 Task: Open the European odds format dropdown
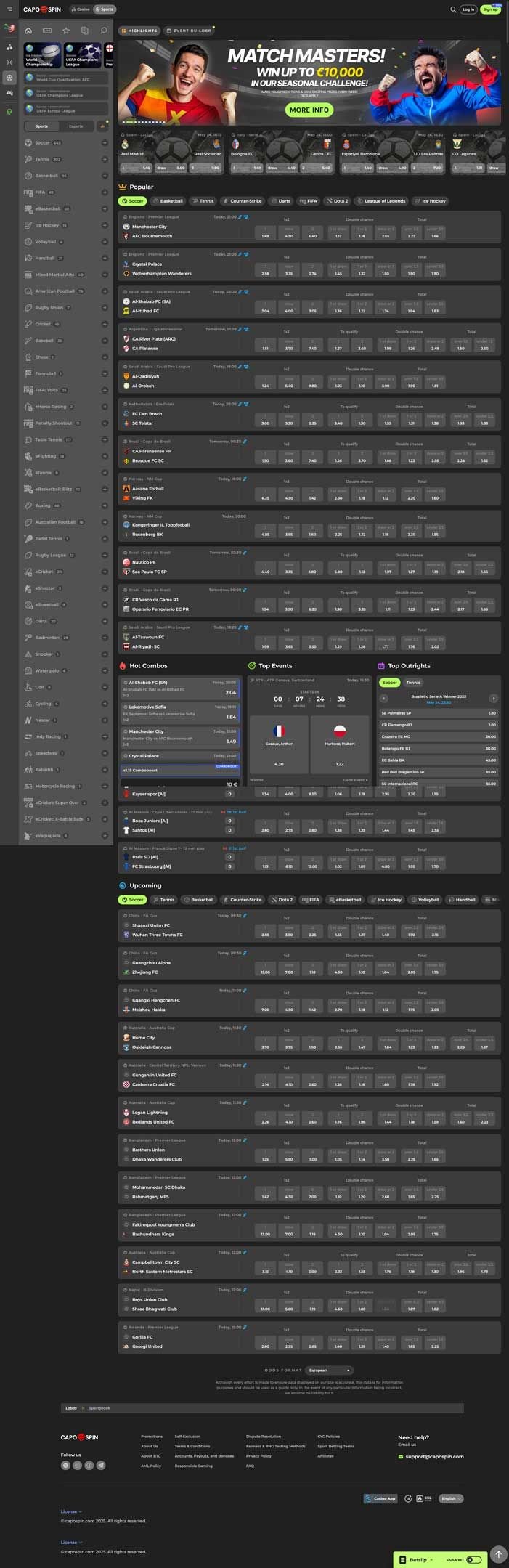tap(329, 1370)
